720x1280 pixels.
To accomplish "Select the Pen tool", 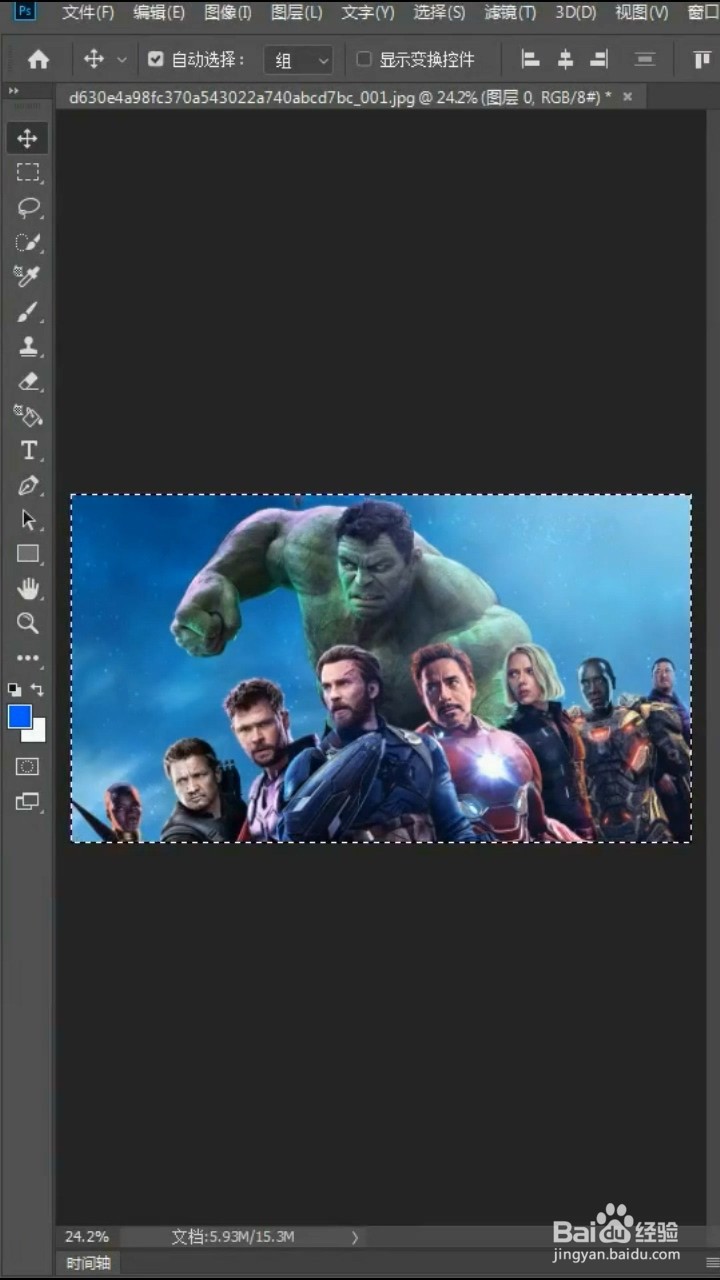I will click(27, 486).
